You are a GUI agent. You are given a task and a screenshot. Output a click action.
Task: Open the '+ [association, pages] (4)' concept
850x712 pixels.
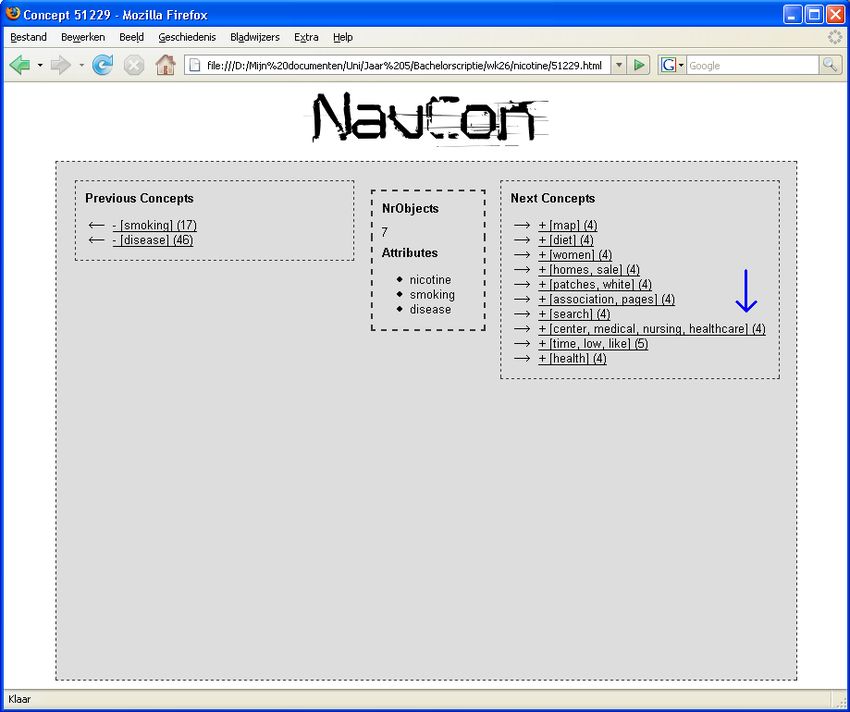click(607, 299)
